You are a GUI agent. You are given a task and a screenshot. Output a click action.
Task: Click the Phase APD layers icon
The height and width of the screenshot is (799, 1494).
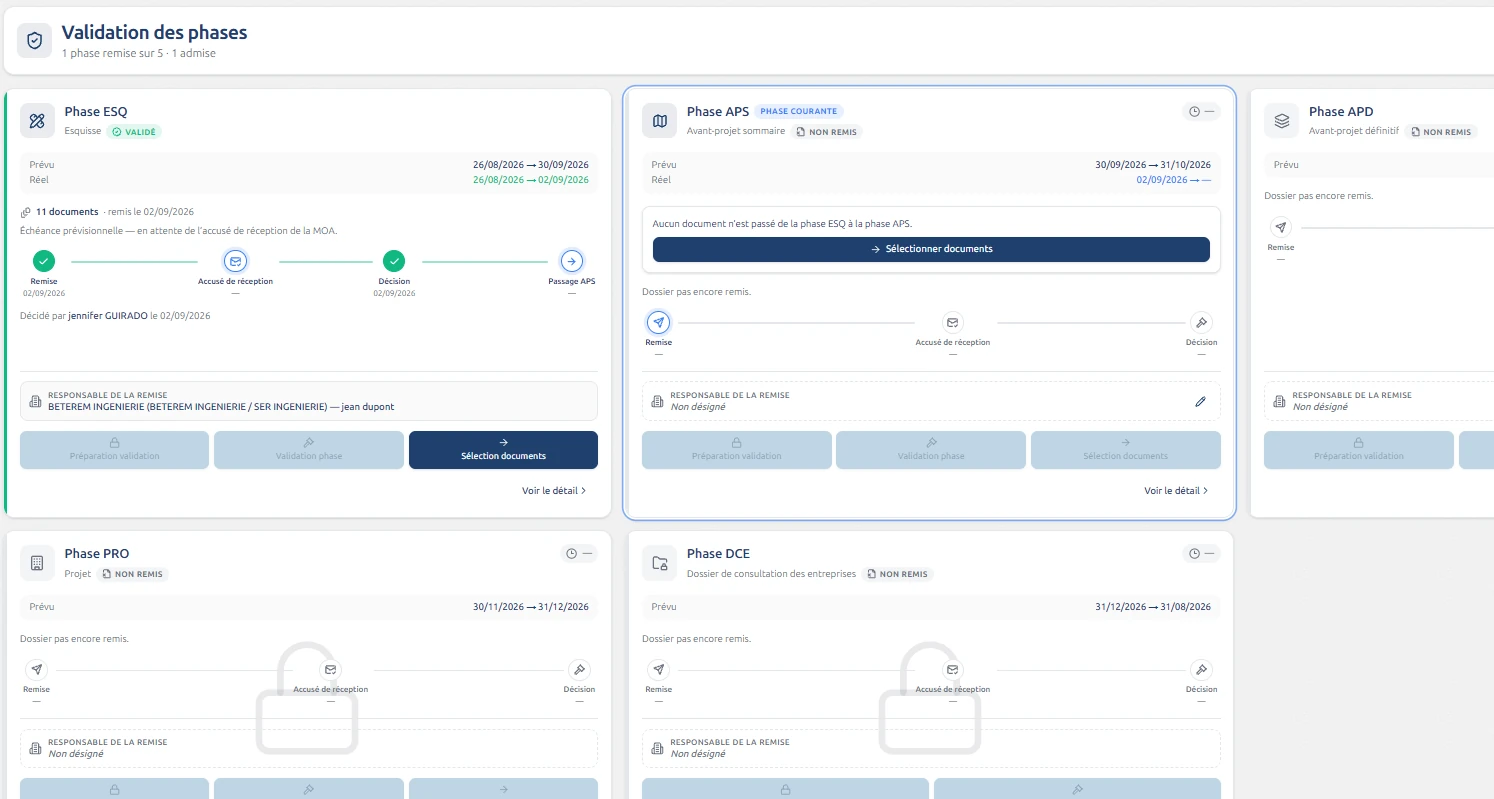tap(1281, 121)
